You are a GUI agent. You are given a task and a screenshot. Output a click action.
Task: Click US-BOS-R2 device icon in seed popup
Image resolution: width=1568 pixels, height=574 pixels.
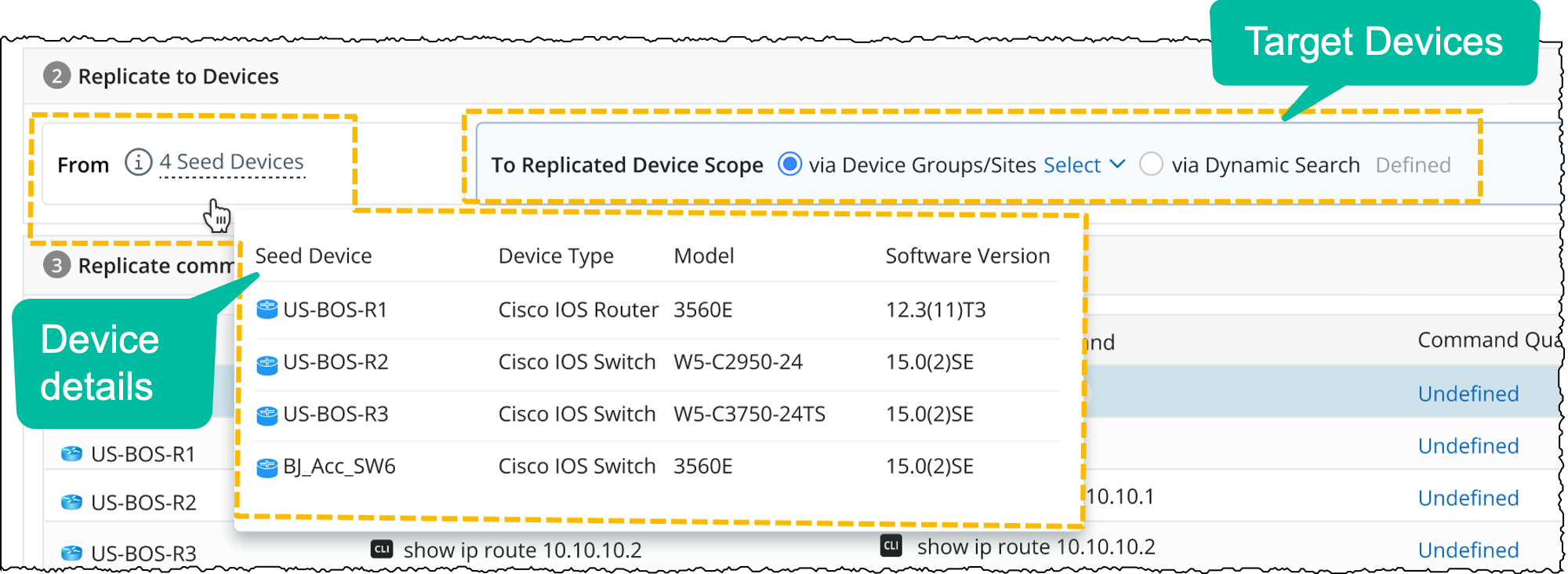click(x=267, y=364)
